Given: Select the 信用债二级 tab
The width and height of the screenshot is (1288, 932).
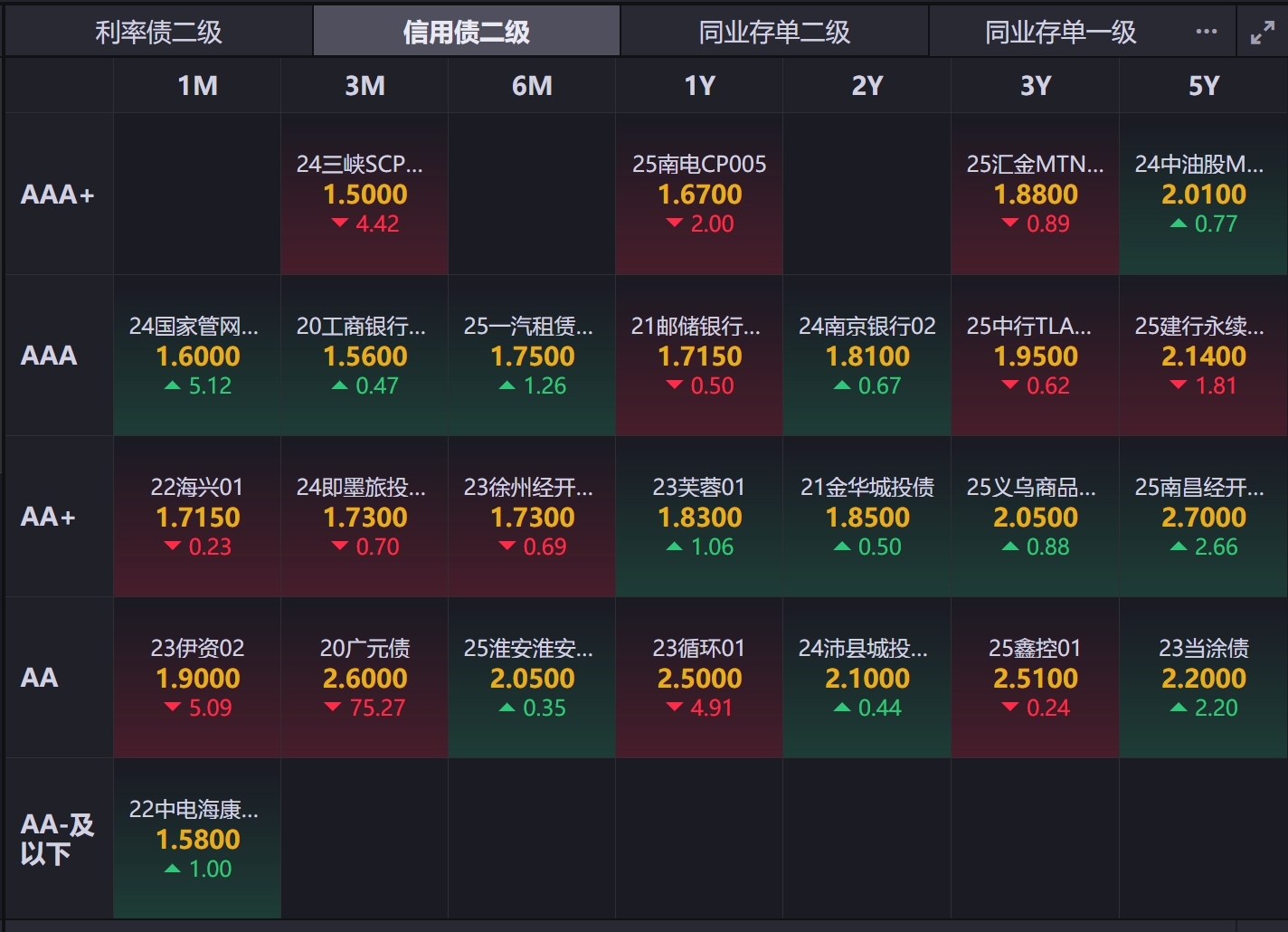Looking at the screenshot, I should pos(467,33).
